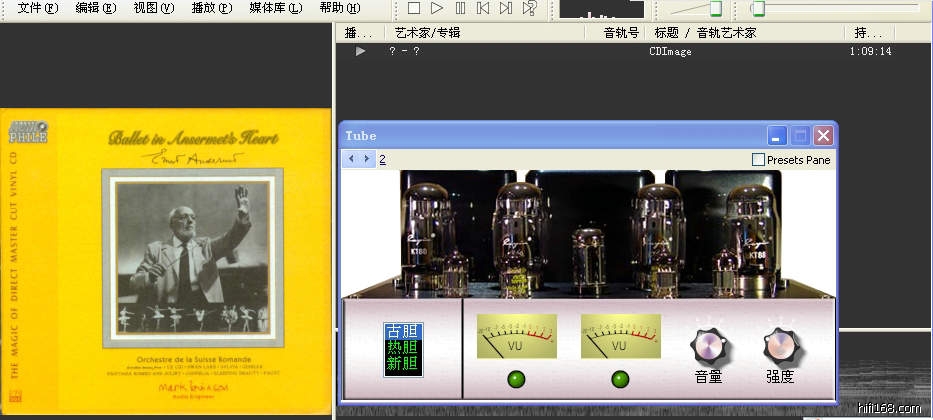Turn the 音量 volume knob
Screen dimensions: 933x420
708,346
